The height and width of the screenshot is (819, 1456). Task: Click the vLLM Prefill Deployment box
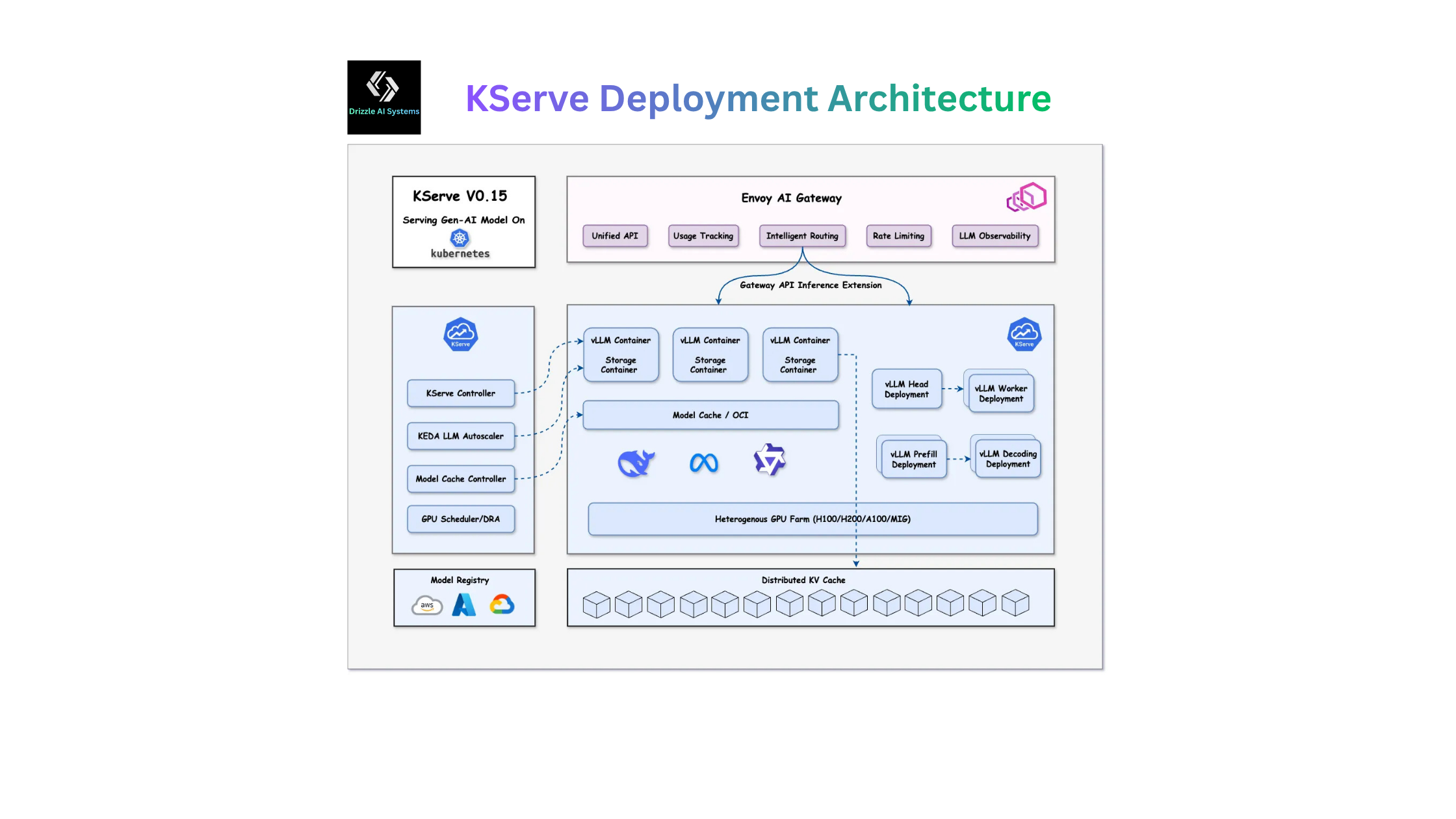pos(914,460)
